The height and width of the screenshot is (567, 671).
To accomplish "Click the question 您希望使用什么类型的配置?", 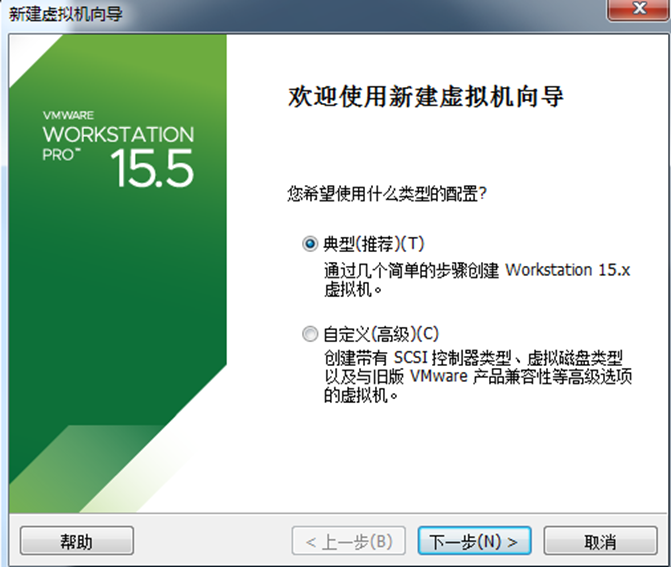I will tap(387, 194).
